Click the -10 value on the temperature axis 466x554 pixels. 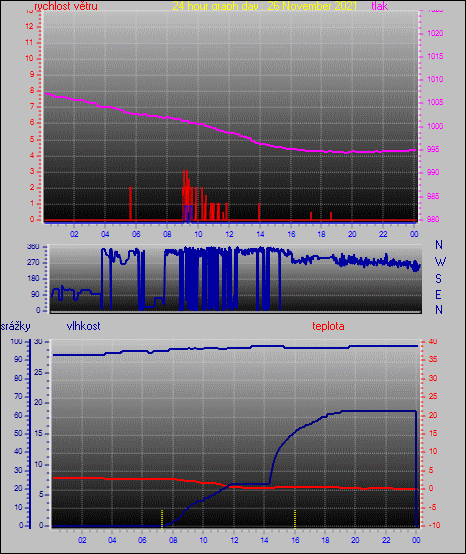434,525
